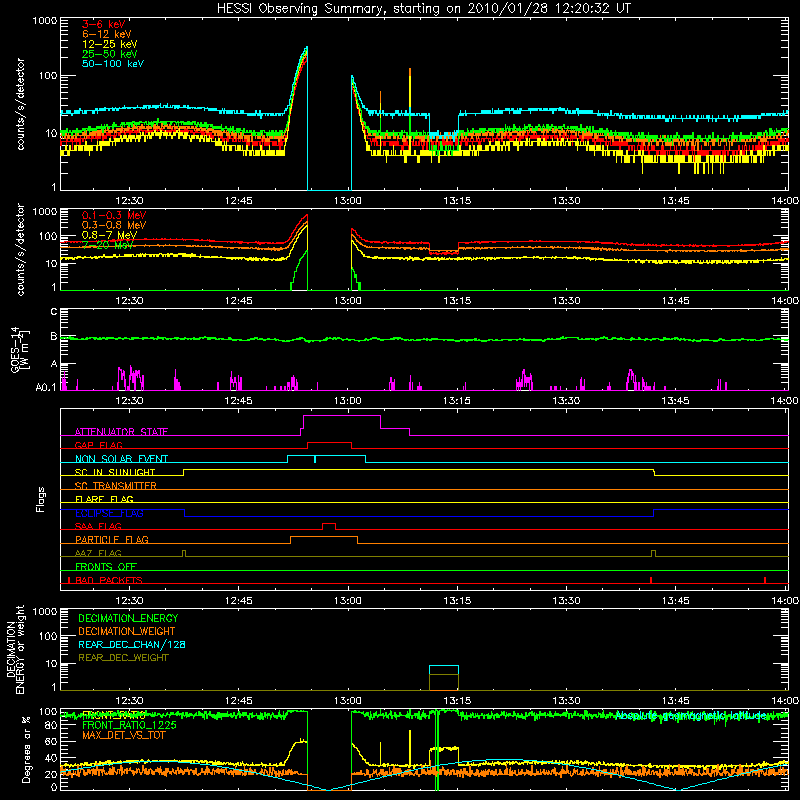Viewport: 800px width, 800px height.
Task: Select the cyan '50-100 keV' legend label
Action: (x=113, y=64)
